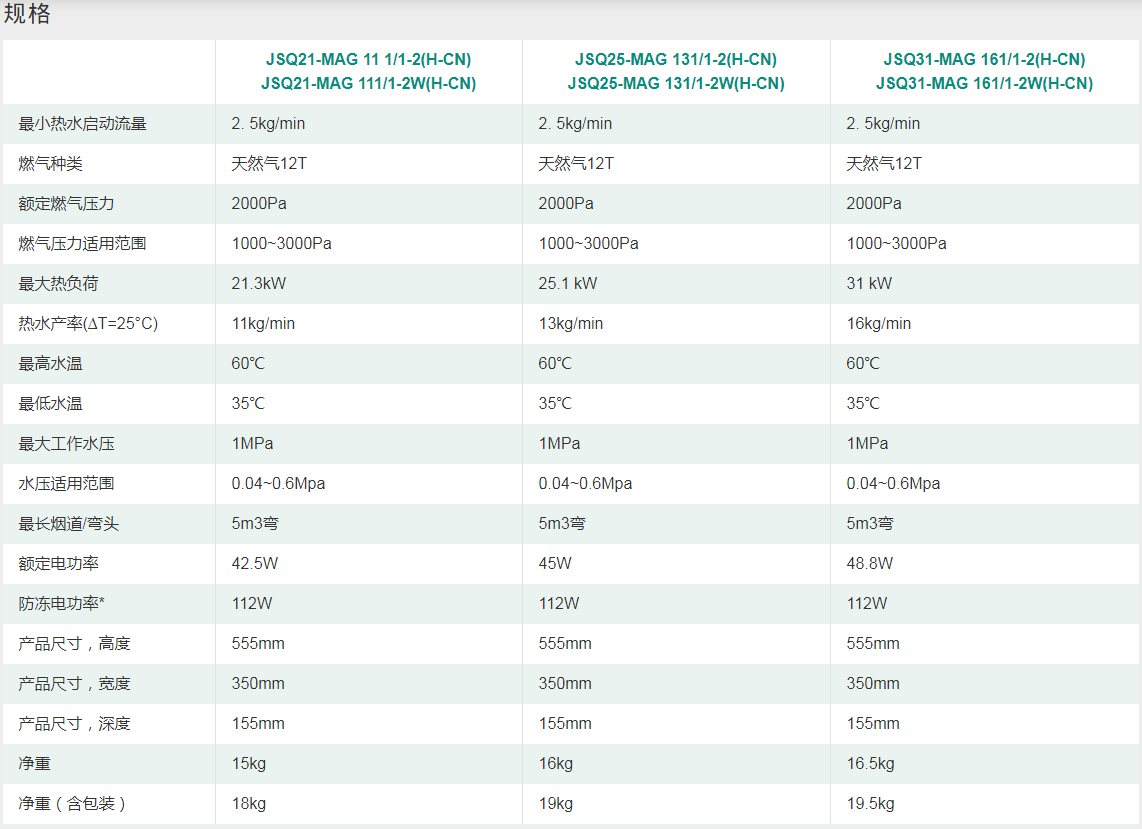Click the 45W rated power value

pyautogui.click(x=555, y=564)
